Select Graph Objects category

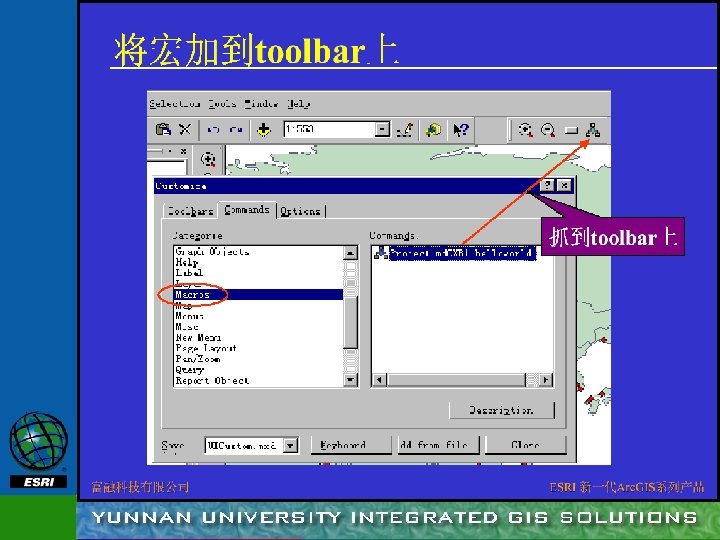259,252
